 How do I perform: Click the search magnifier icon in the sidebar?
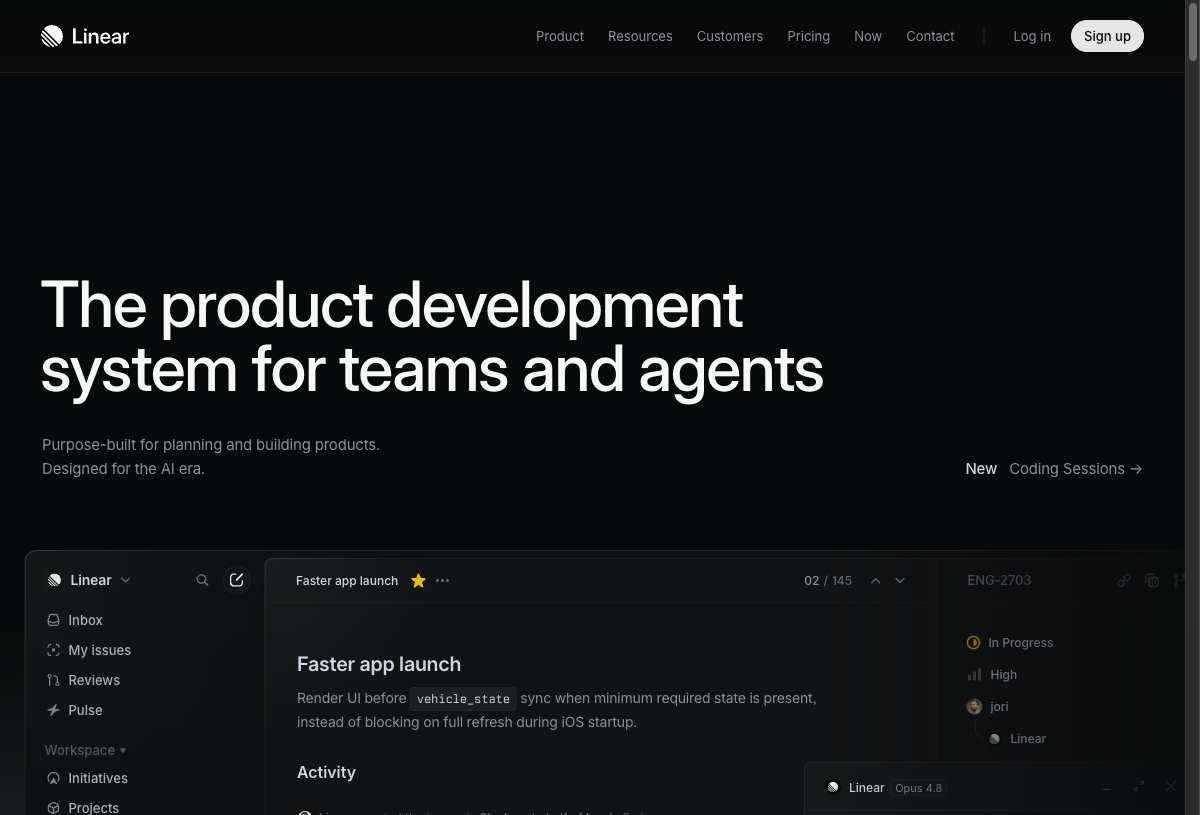(202, 580)
